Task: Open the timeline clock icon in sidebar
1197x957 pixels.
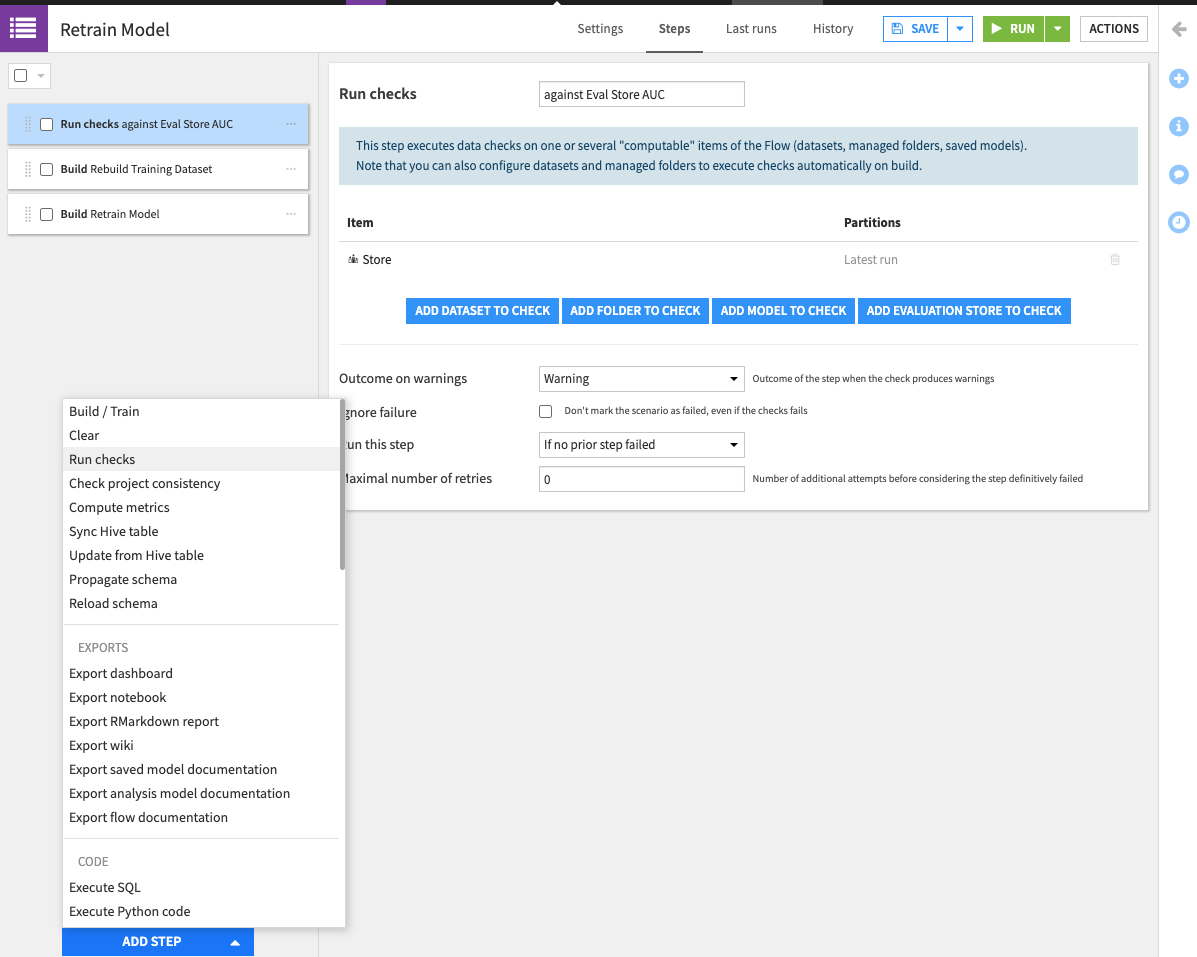Action: pyautogui.click(x=1179, y=222)
